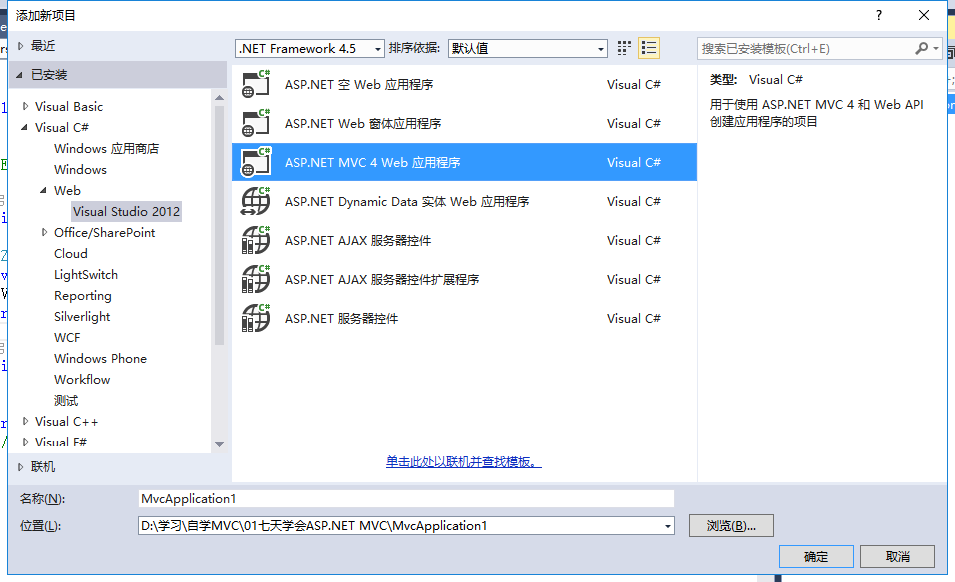The height and width of the screenshot is (582, 955).
Task: Select the Windows Phone category
Action: pyautogui.click(x=100, y=359)
